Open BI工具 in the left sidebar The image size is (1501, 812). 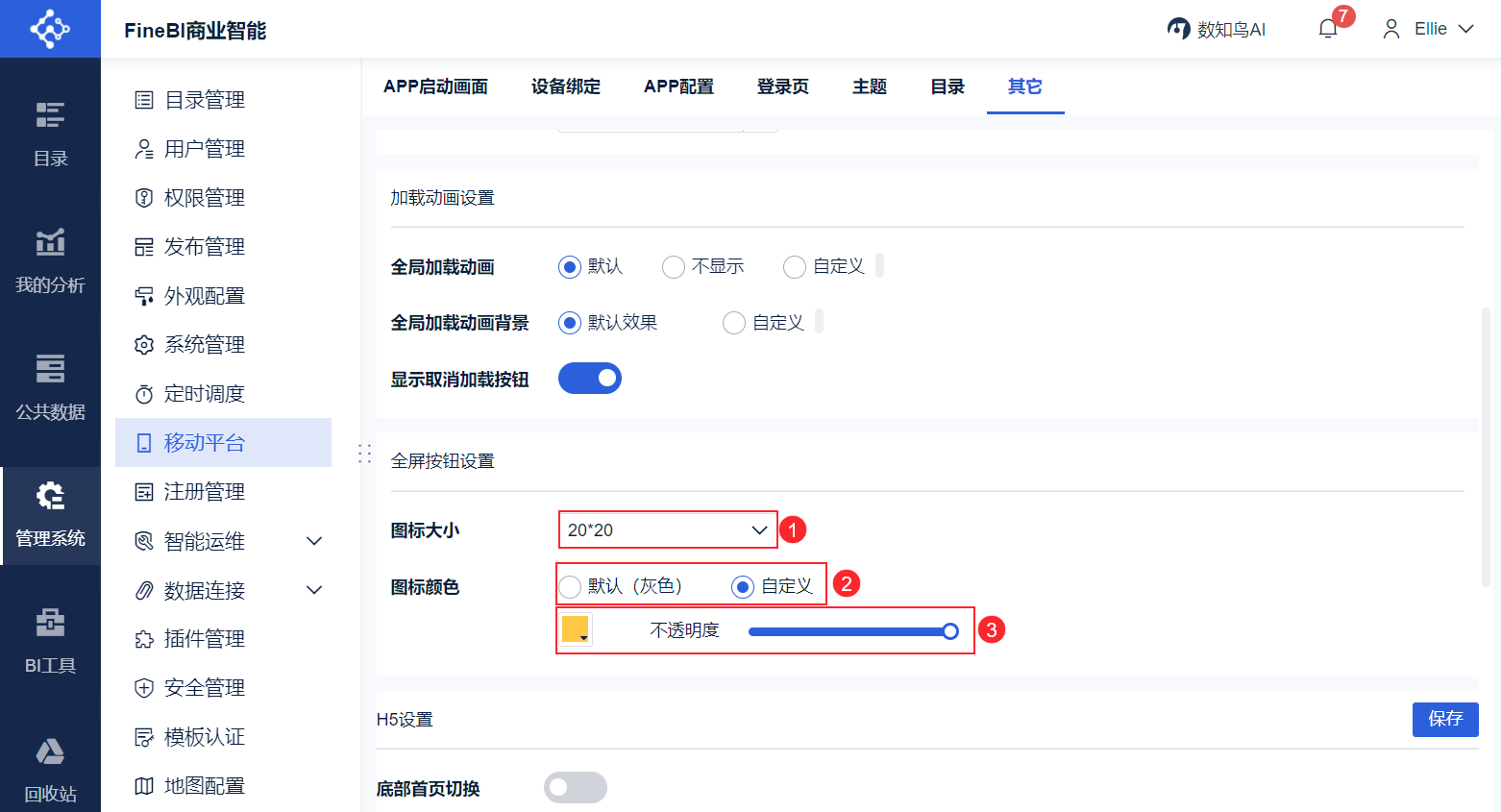tap(50, 640)
